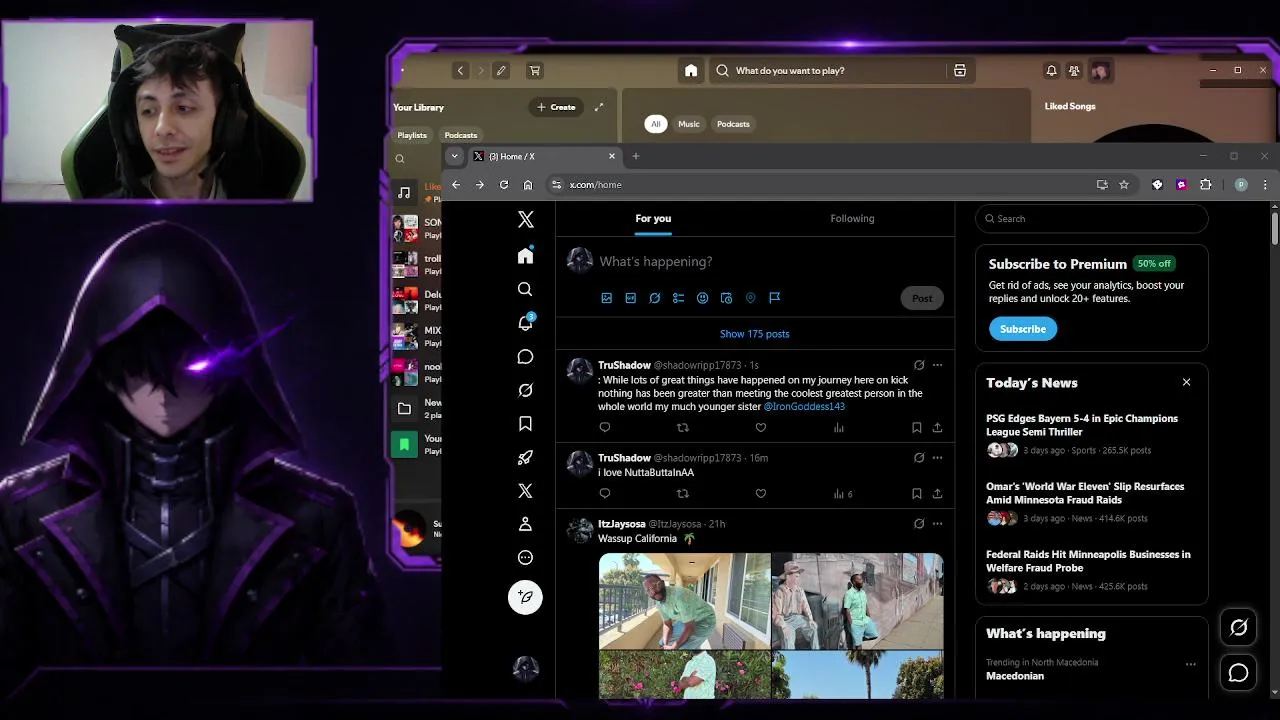Screen dimensions: 1280x720
Task: Click the white compose post button
Action: (525, 597)
